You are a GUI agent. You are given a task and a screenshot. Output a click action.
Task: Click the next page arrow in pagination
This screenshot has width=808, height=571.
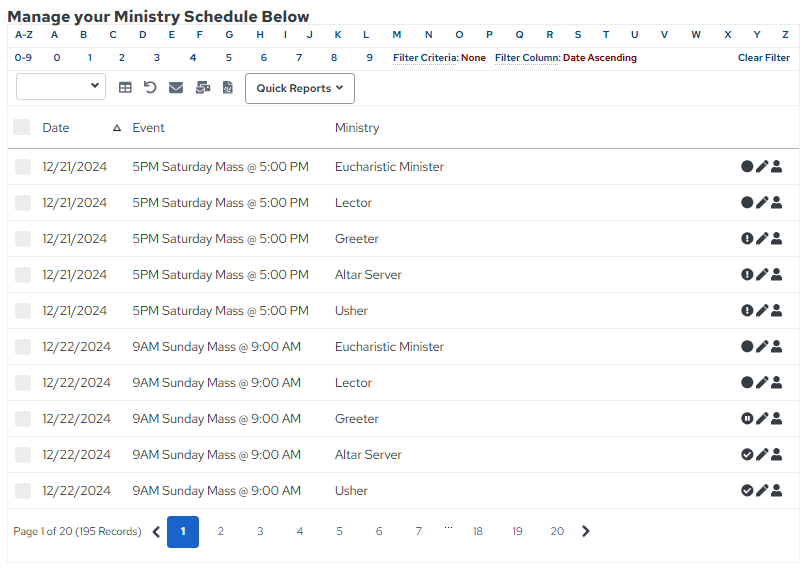click(585, 531)
